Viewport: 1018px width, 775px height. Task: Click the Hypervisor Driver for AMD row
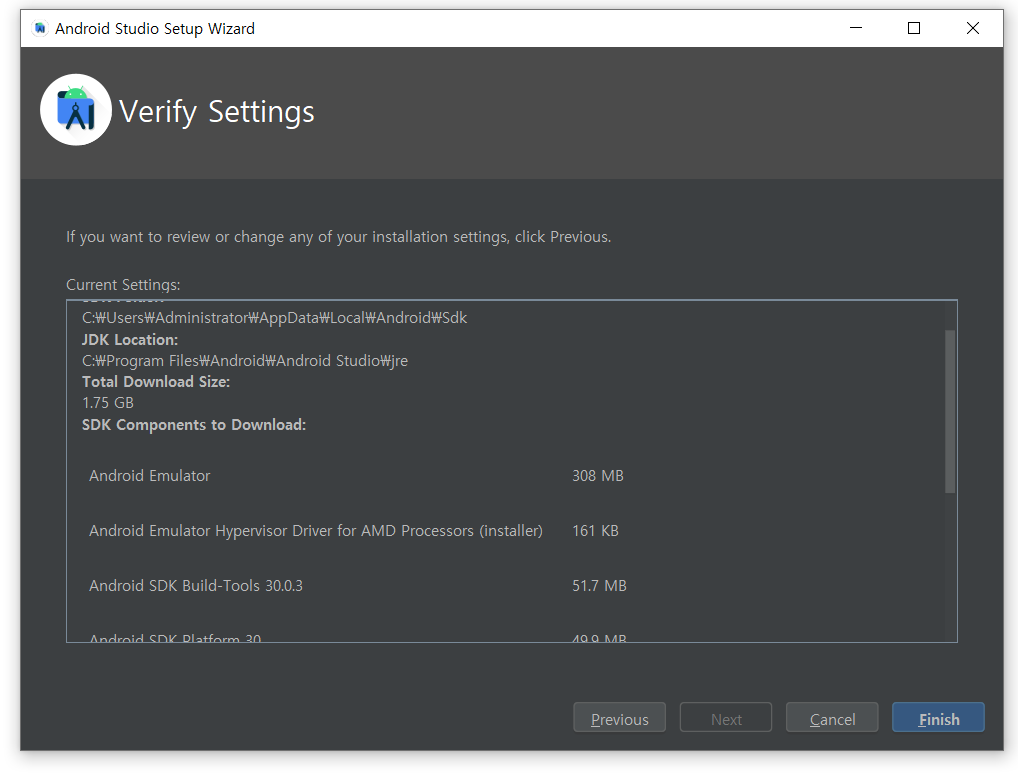[x=353, y=531]
